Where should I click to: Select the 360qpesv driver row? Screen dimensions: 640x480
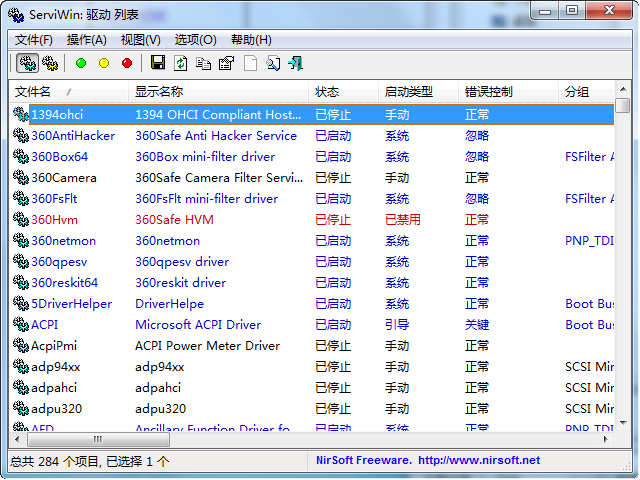pos(312,262)
